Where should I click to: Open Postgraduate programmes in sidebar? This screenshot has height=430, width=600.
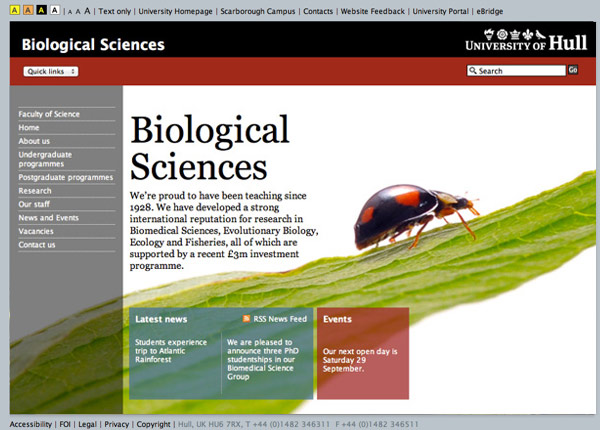[x=66, y=177]
